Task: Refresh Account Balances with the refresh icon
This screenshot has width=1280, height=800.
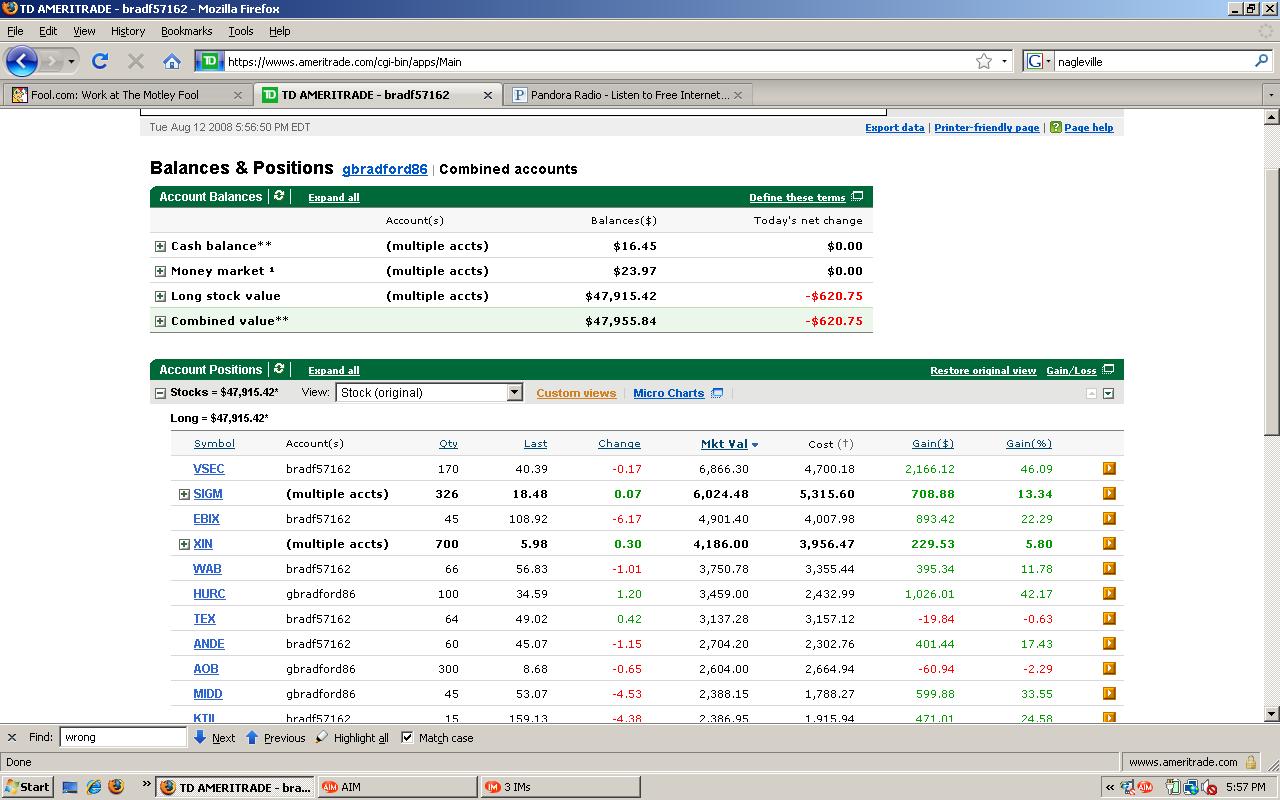Action: pos(279,196)
